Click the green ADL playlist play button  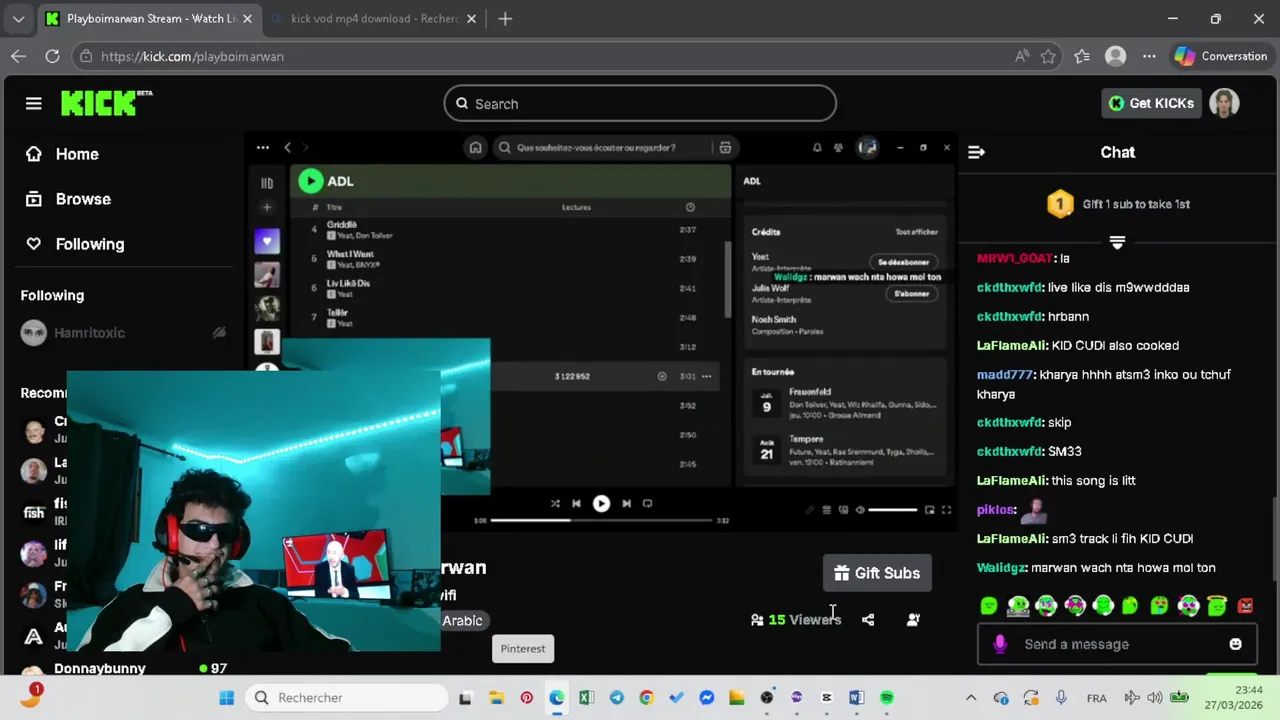click(310, 181)
